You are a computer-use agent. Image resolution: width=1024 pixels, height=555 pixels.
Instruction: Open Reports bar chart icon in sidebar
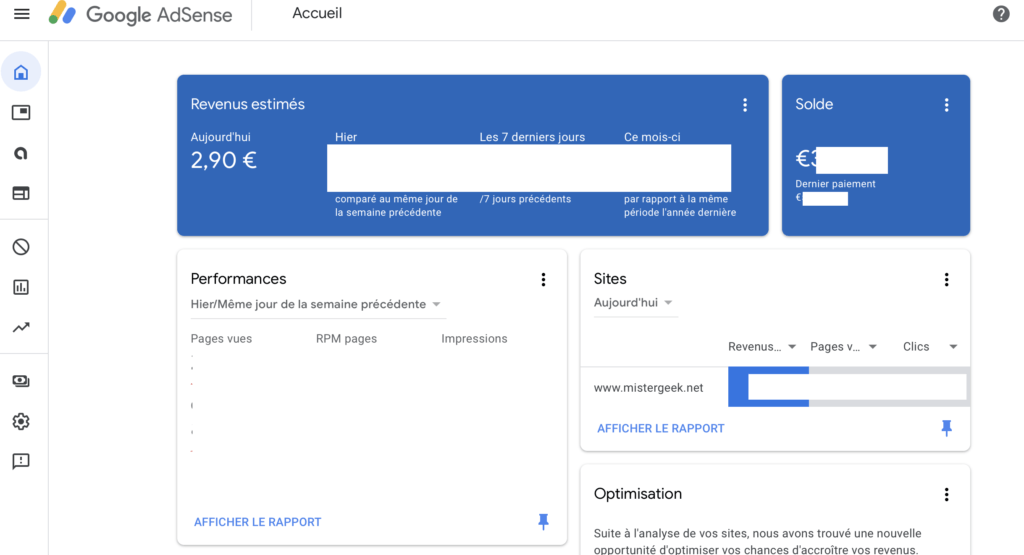21,287
